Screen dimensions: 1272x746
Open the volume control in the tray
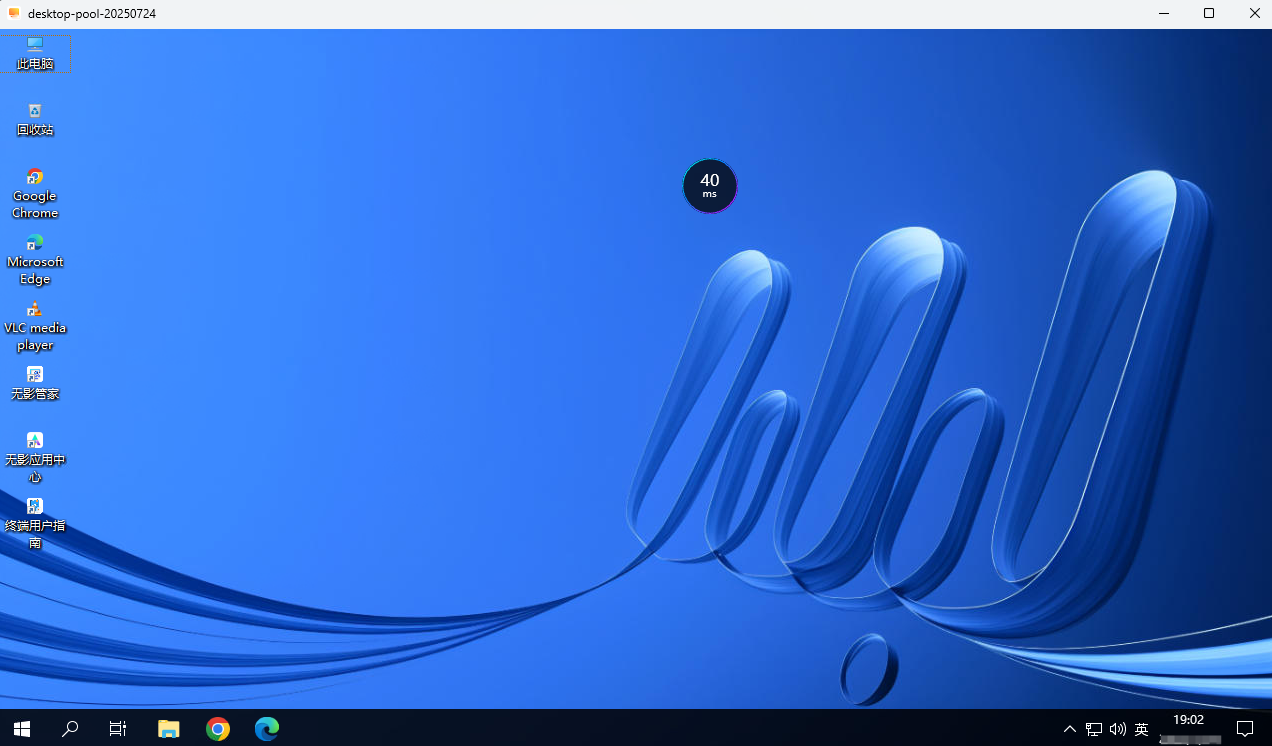tap(1118, 730)
